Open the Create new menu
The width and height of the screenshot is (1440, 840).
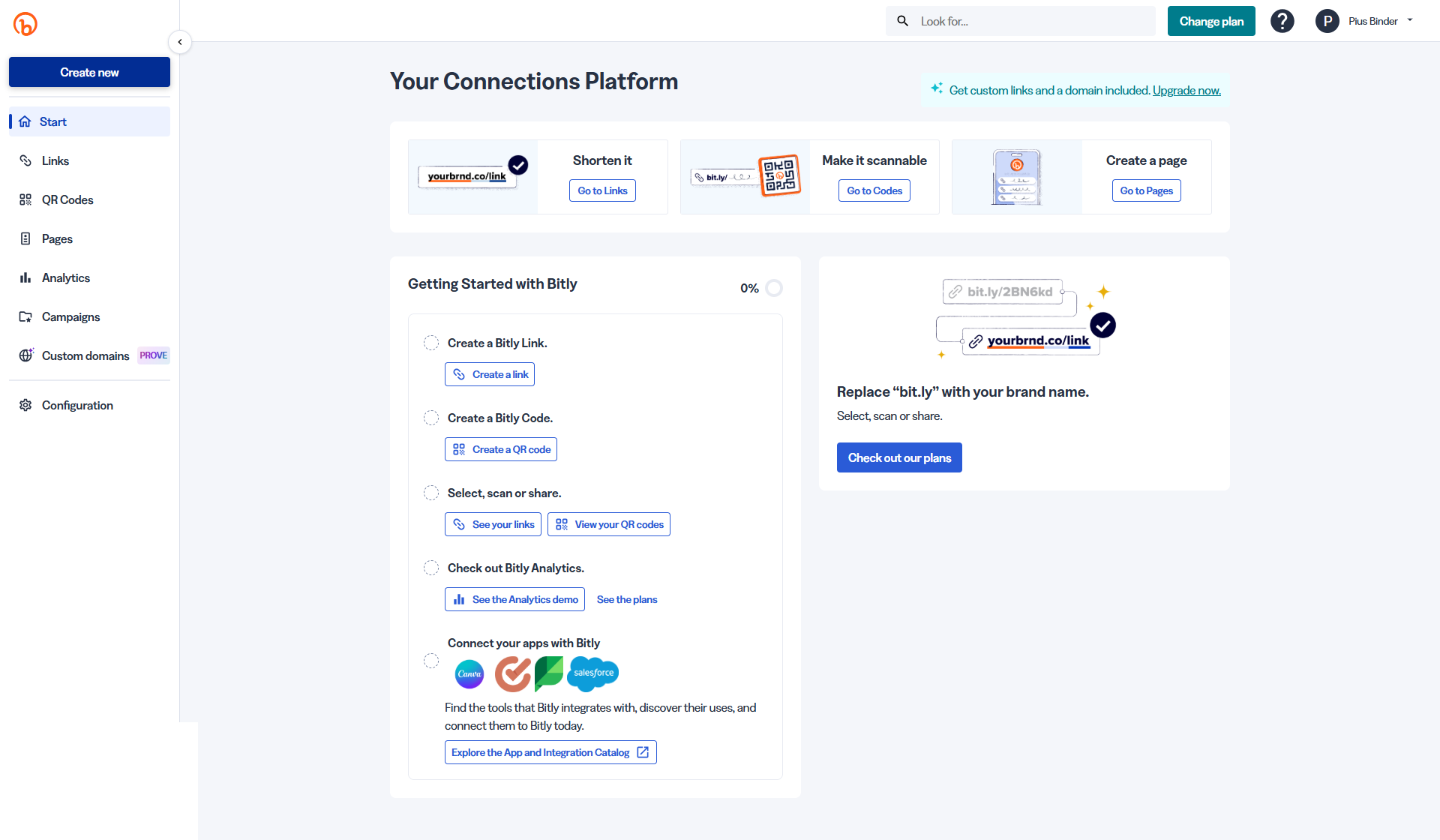pos(89,73)
